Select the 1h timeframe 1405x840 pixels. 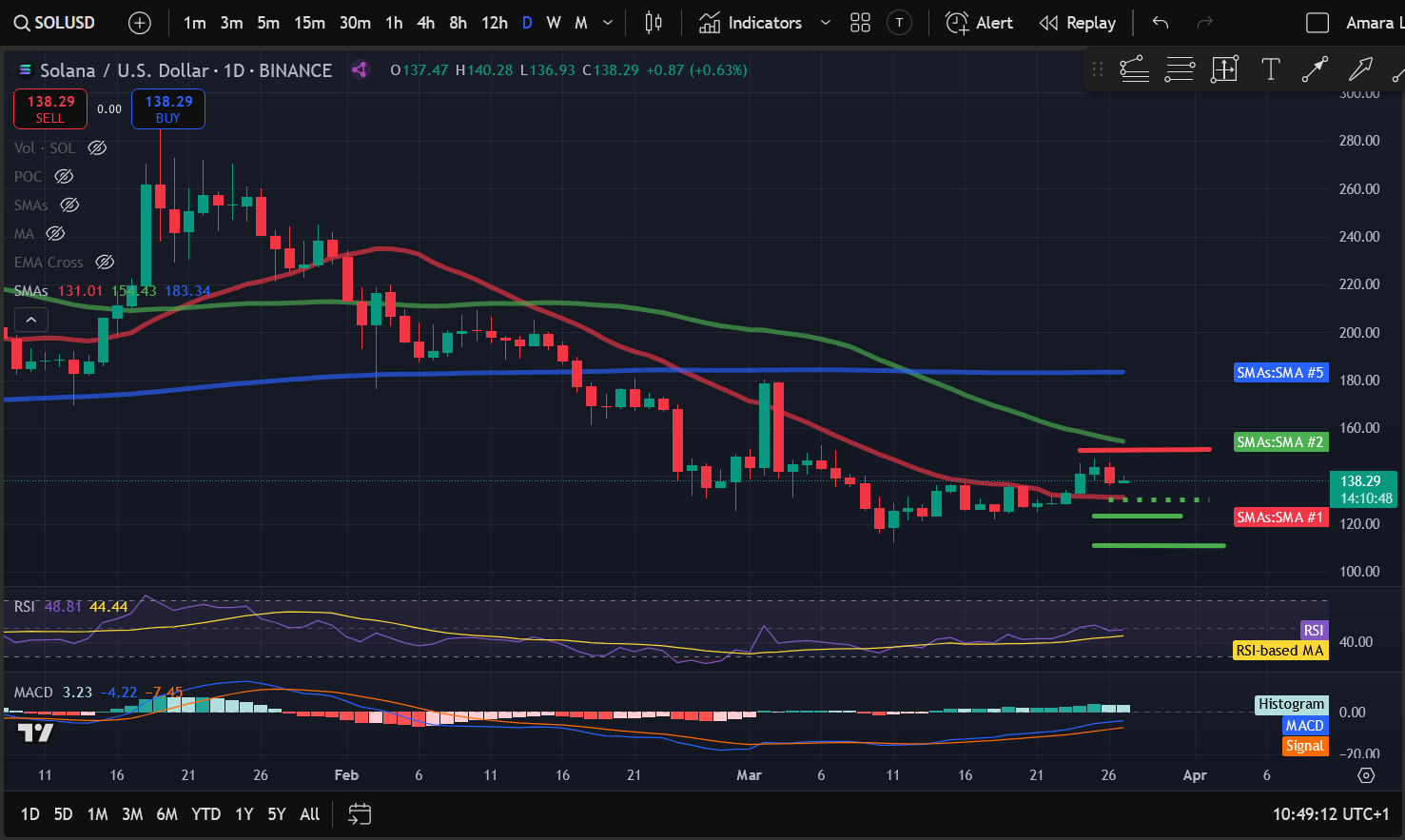394,23
